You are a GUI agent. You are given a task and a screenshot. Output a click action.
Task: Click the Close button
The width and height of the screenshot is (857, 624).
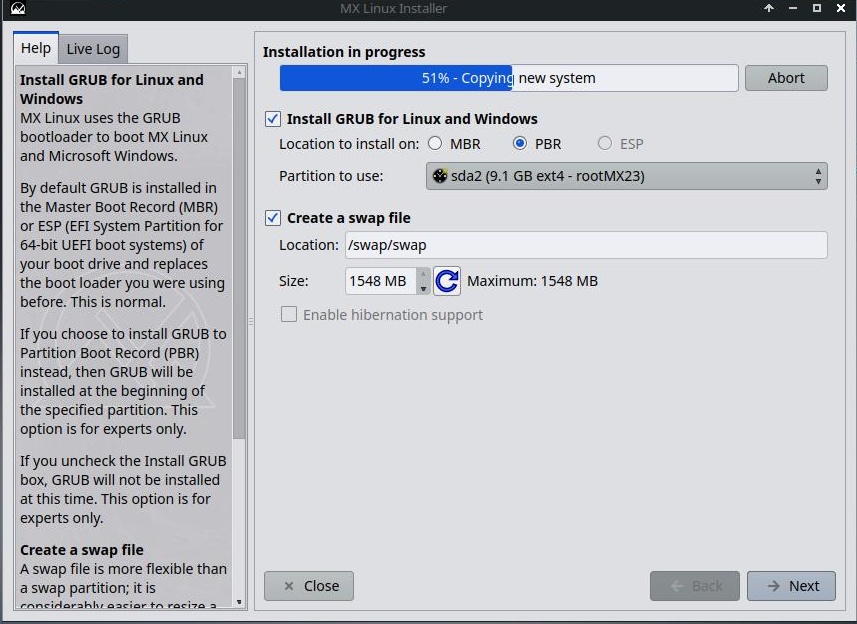click(x=309, y=586)
